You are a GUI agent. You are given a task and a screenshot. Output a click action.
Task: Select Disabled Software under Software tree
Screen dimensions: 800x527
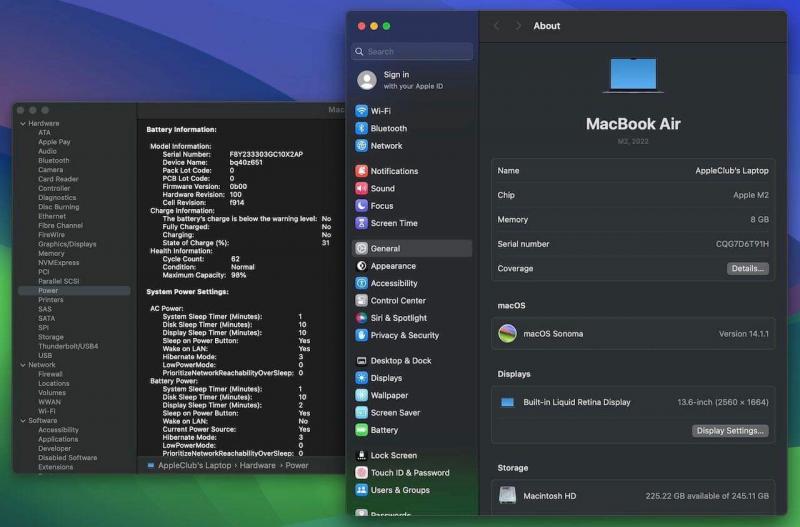coord(67,458)
